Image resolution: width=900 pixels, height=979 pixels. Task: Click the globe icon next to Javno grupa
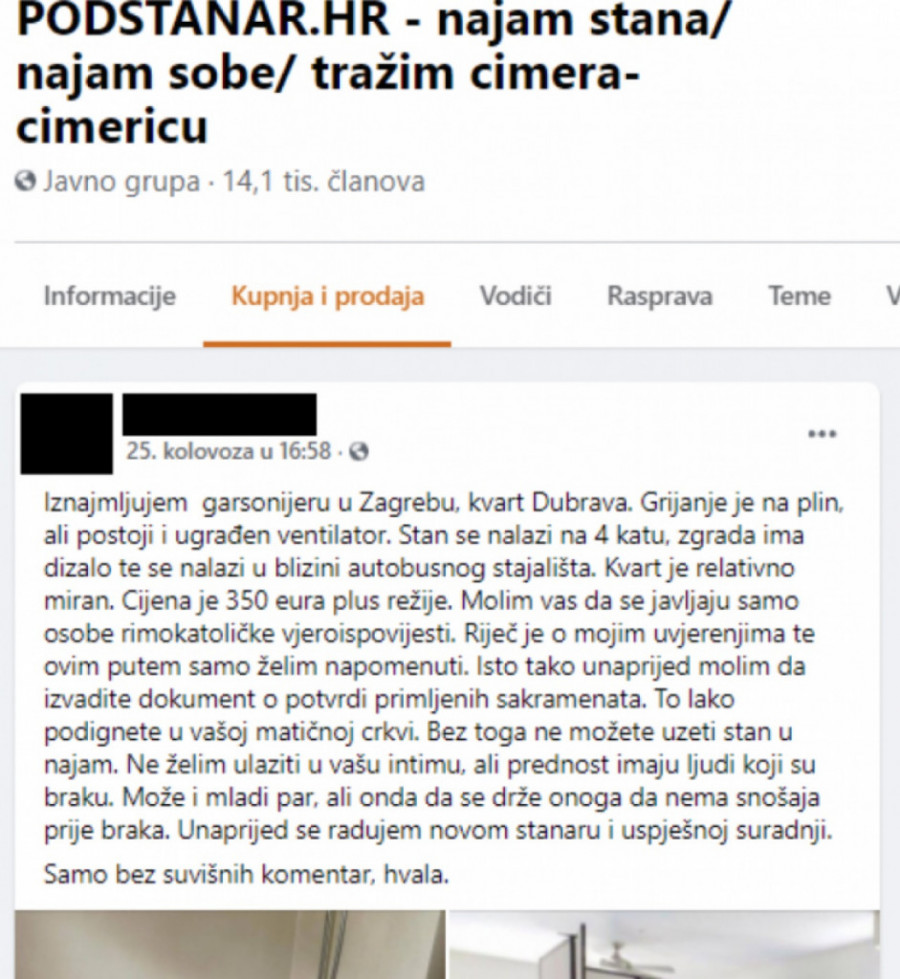(25, 182)
